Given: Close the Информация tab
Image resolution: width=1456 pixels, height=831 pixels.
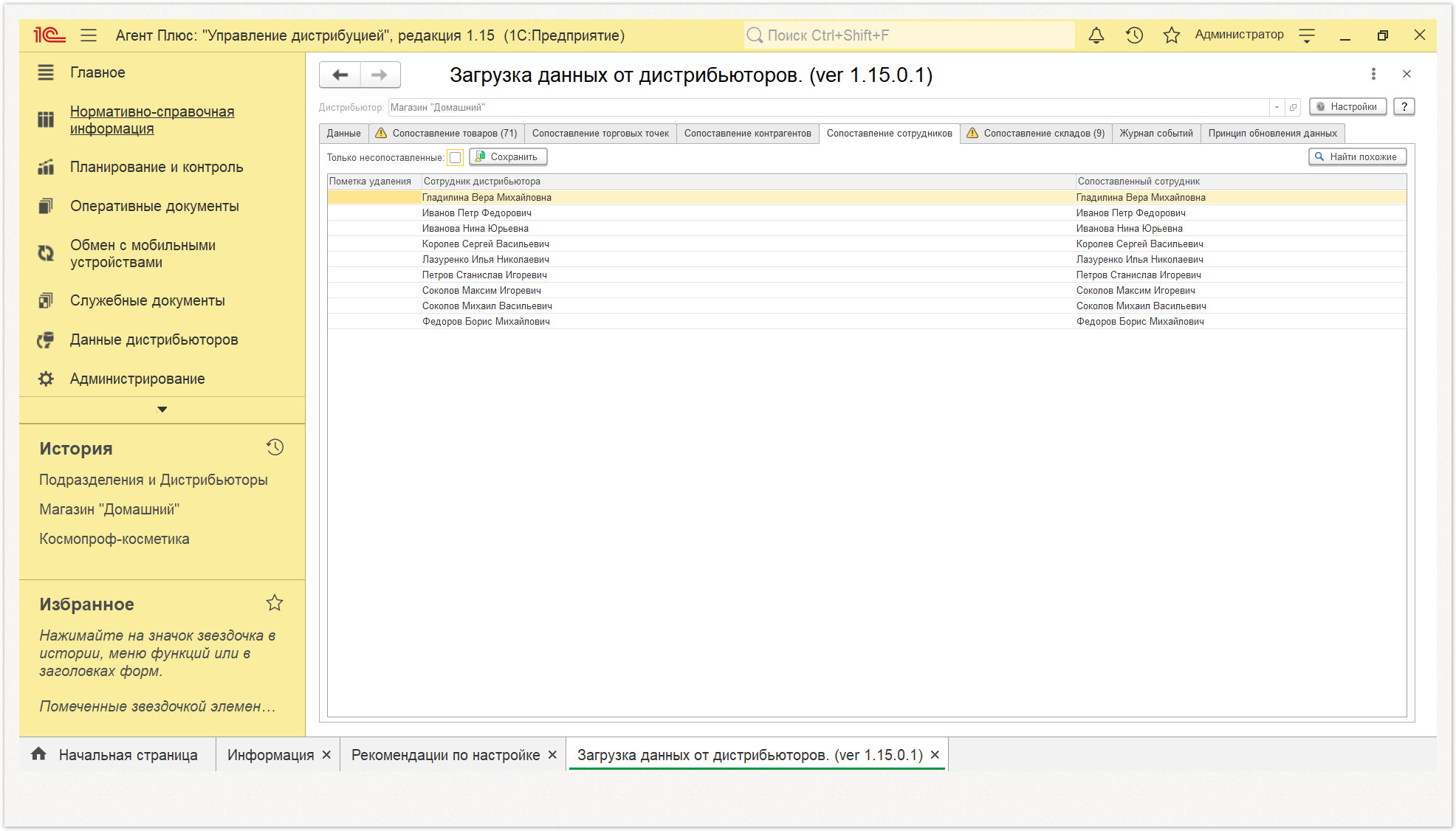Looking at the screenshot, I should pyautogui.click(x=326, y=755).
